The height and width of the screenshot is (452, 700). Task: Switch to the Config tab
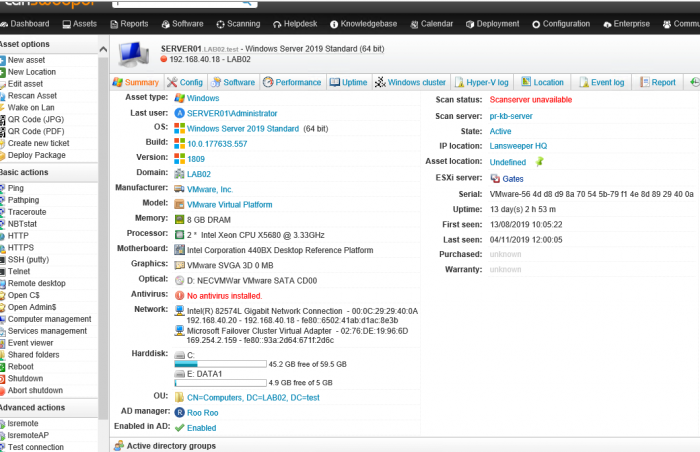(x=185, y=82)
